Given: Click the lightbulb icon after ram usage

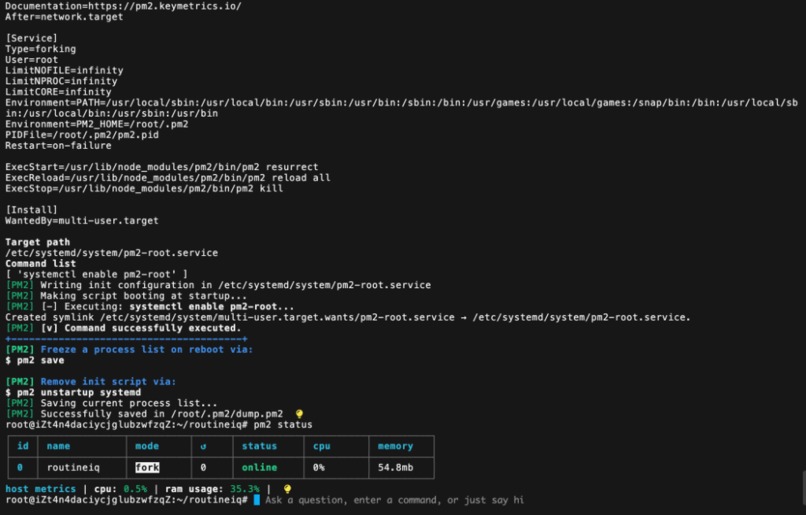Looking at the screenshot, I should click(x=287, y=489).
